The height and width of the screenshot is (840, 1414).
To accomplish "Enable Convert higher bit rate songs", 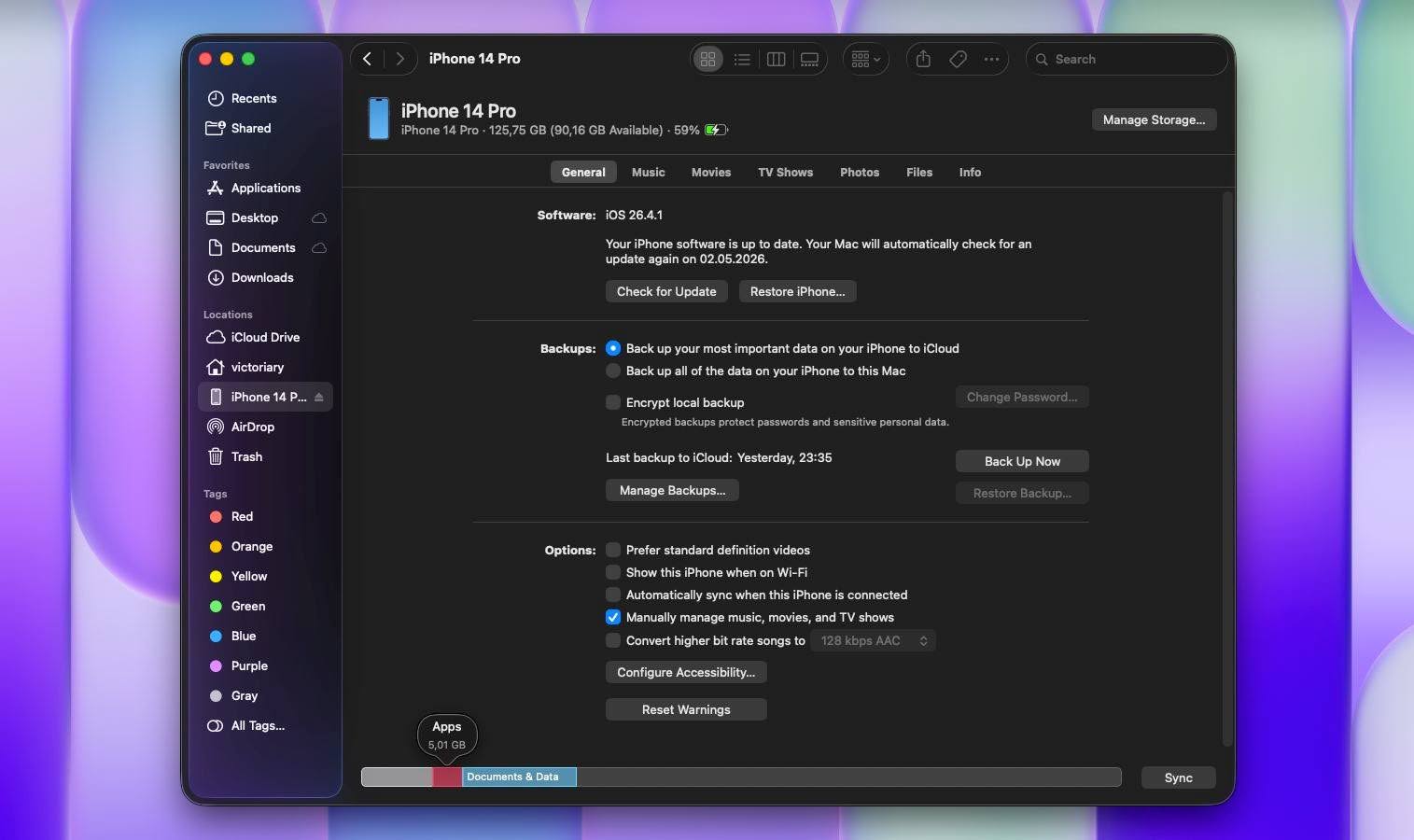I will 613,640.
